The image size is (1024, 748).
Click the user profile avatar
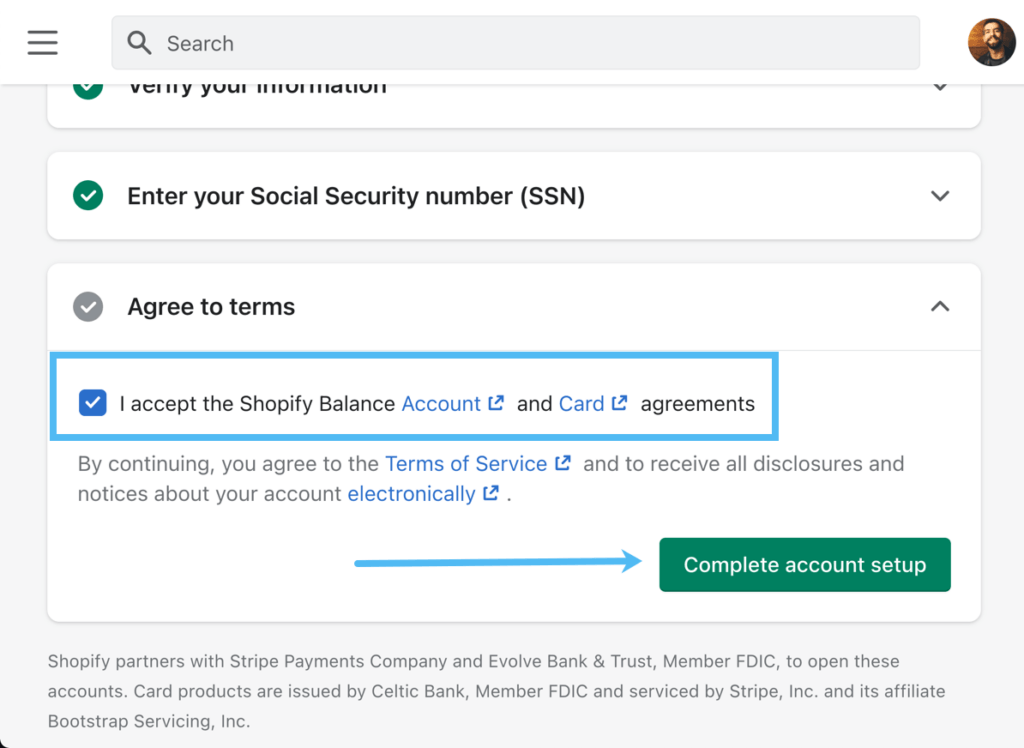[x=991, y=43]
